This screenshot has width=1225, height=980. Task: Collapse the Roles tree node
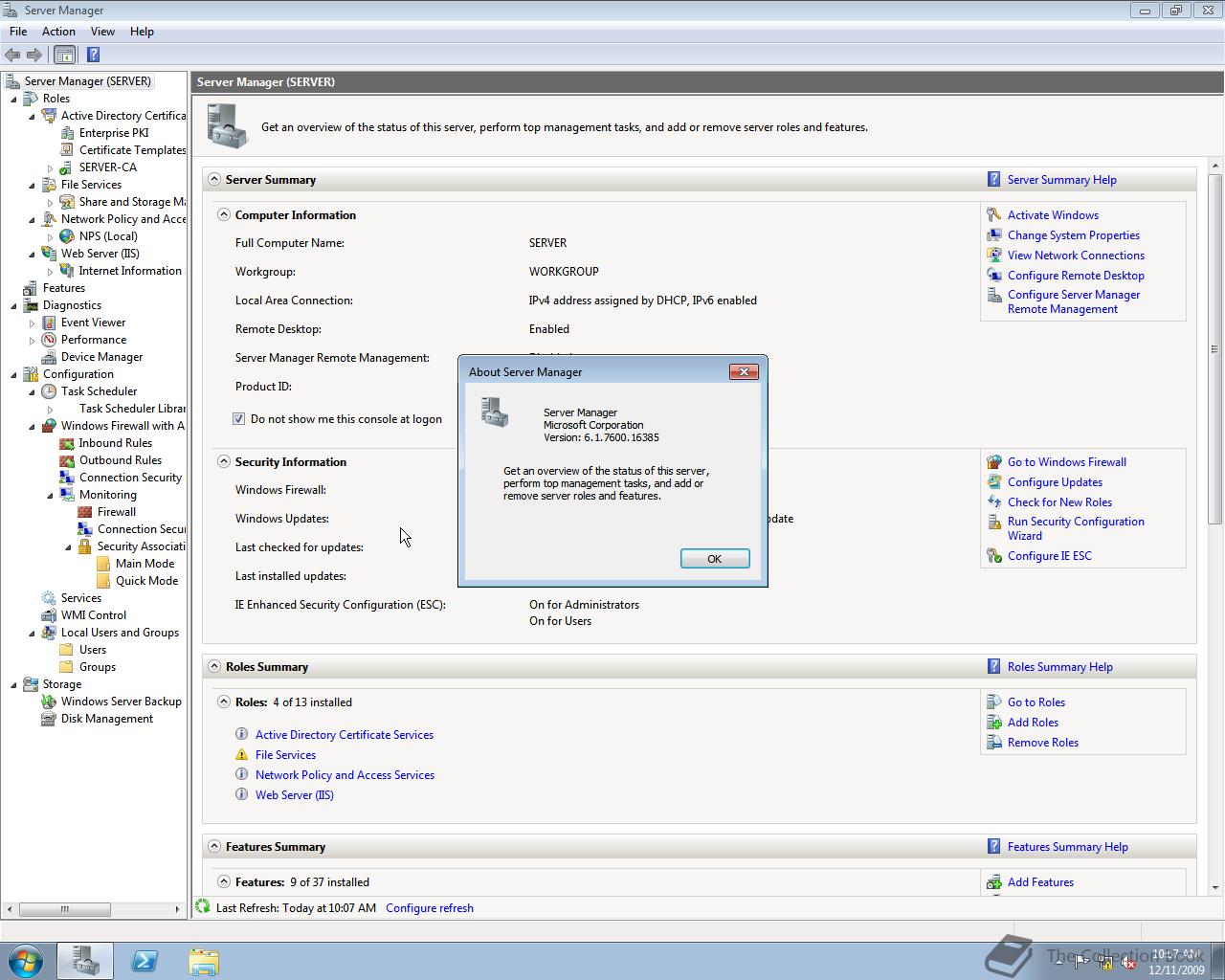[x=13, y=99]
